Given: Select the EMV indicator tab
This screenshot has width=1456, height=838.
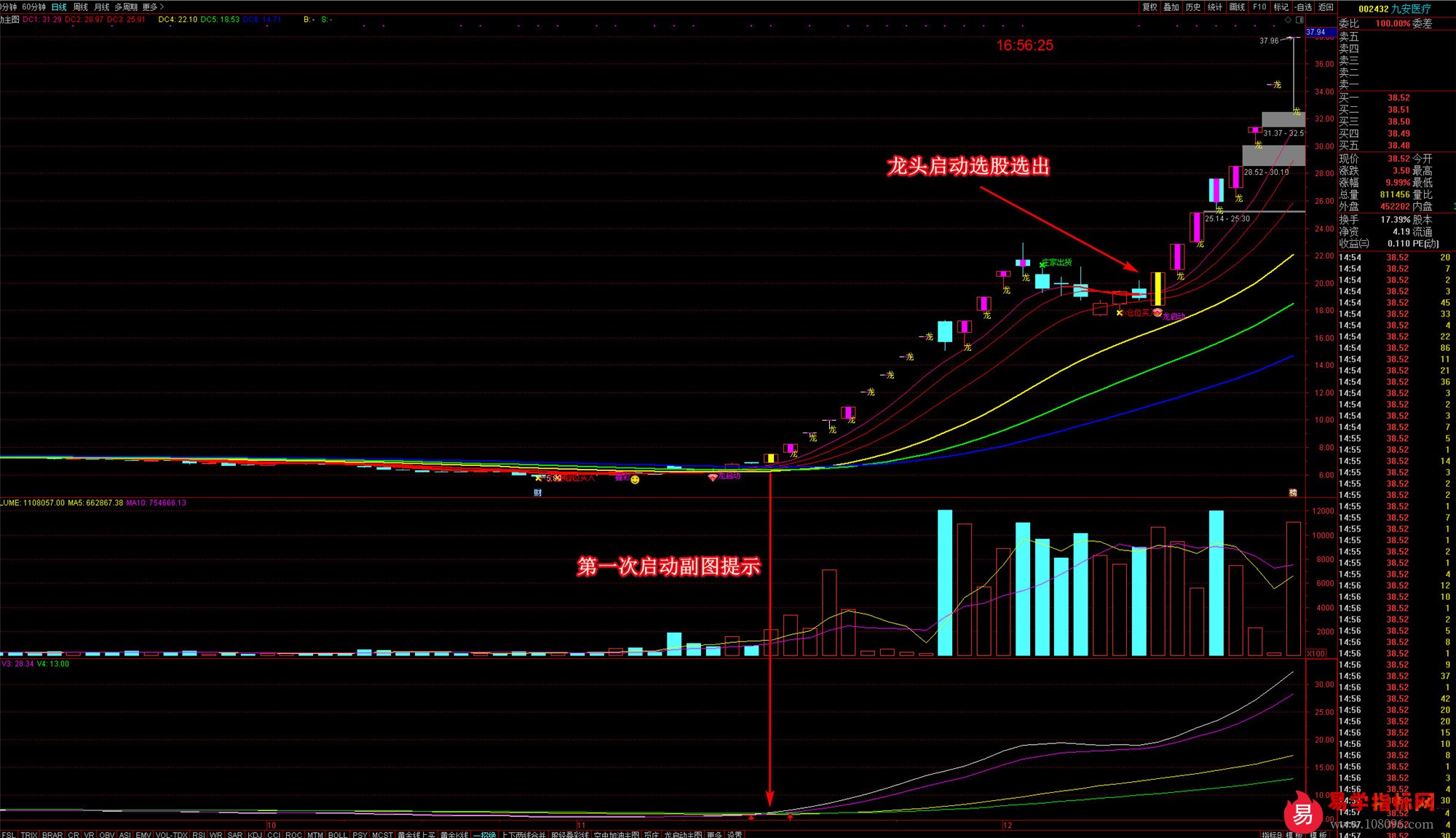Looking at the screenshot, I should 143,834.
